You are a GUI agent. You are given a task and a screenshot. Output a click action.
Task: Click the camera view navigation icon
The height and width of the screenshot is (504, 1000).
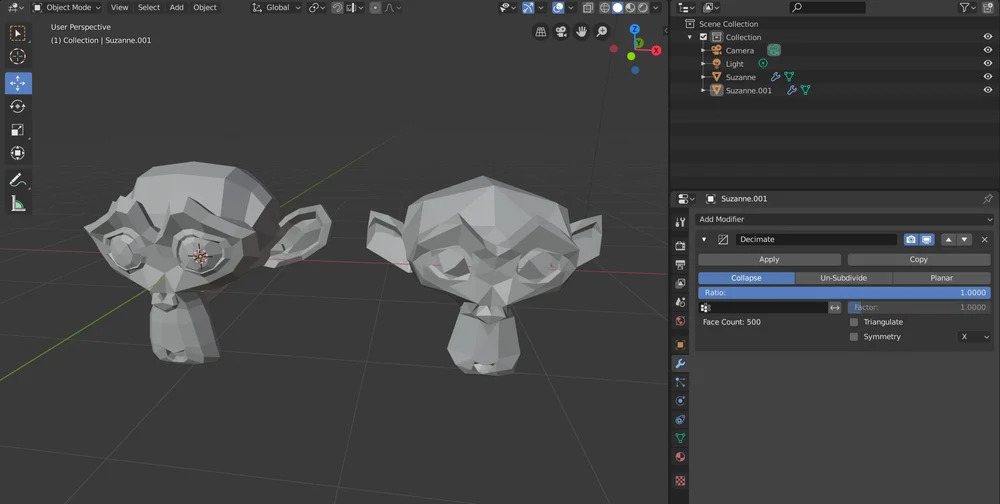coord(561,32)
